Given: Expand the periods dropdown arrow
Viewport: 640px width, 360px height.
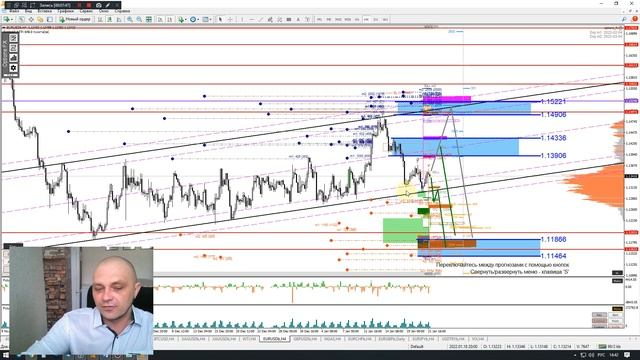Looking at the screenshot, I should [198, 19].
